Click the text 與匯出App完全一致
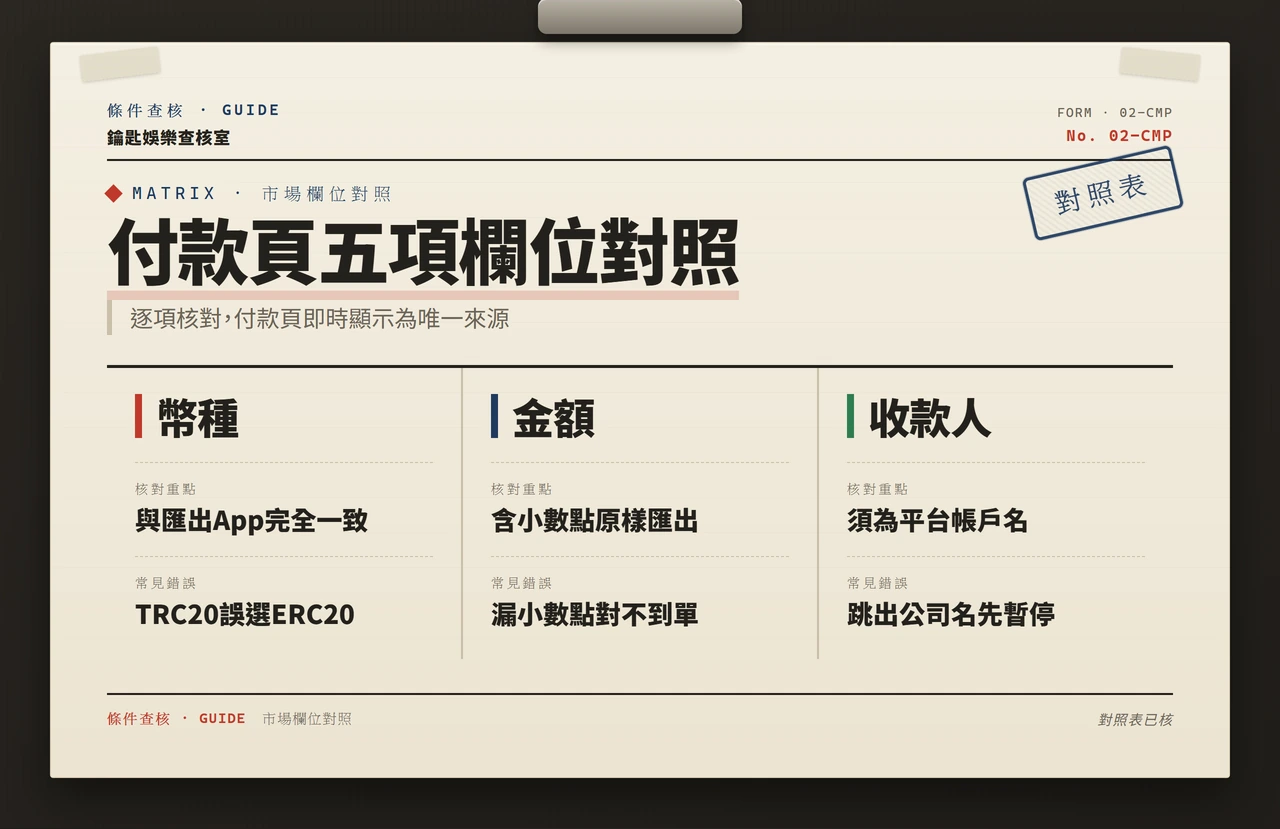The width and height of the screenshot is (1280, 829). (251, 520)
